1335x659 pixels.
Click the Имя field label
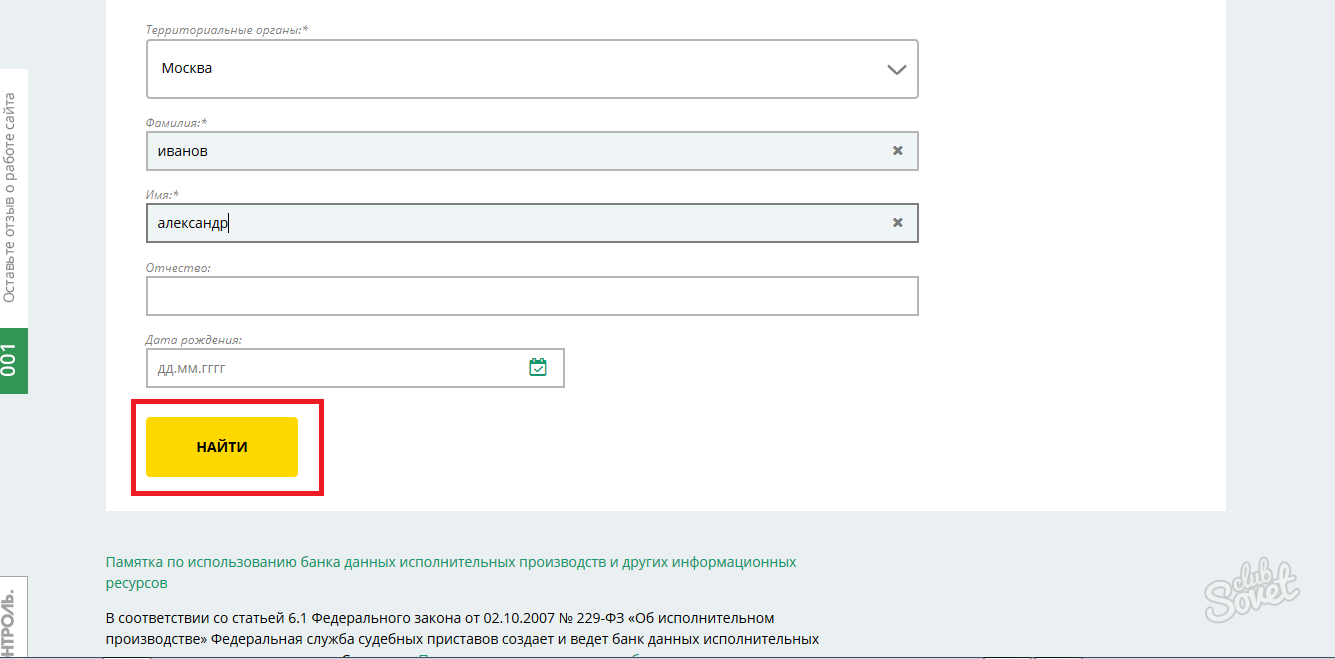(162, 195)
